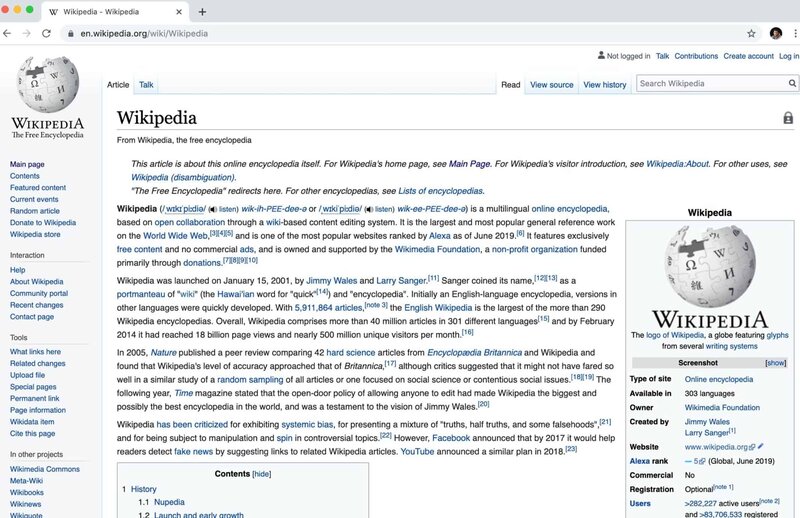Click the edit pencil icon beside website
Screen dimensions: 800x518
(760, 446)
